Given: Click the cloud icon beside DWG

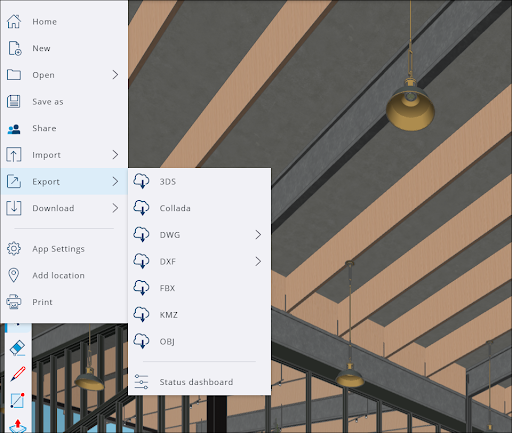Looking at the screenshot, I should pyautogui.click(x=141, y=234).
